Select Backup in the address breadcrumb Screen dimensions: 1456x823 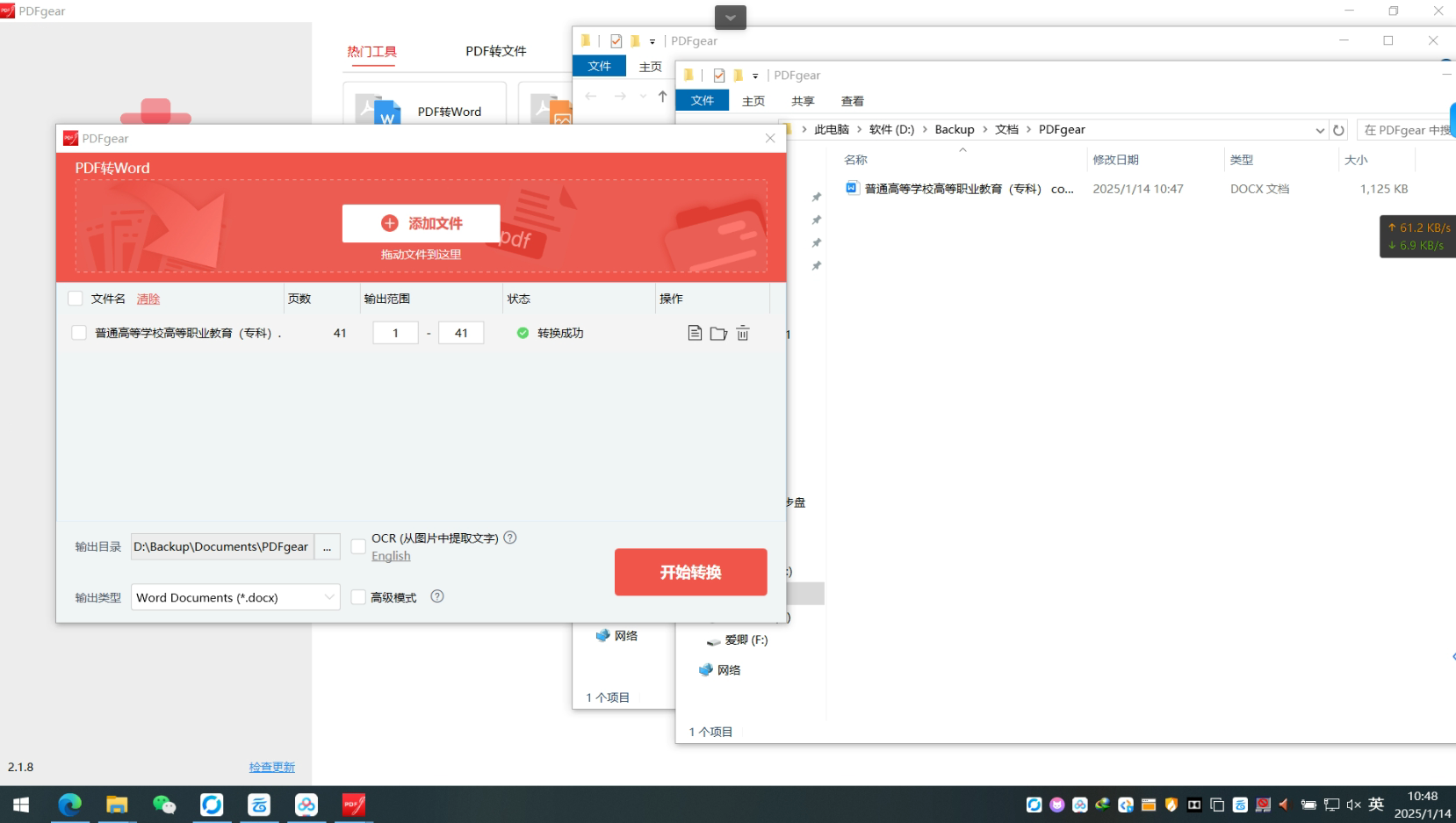coord(955,129)
